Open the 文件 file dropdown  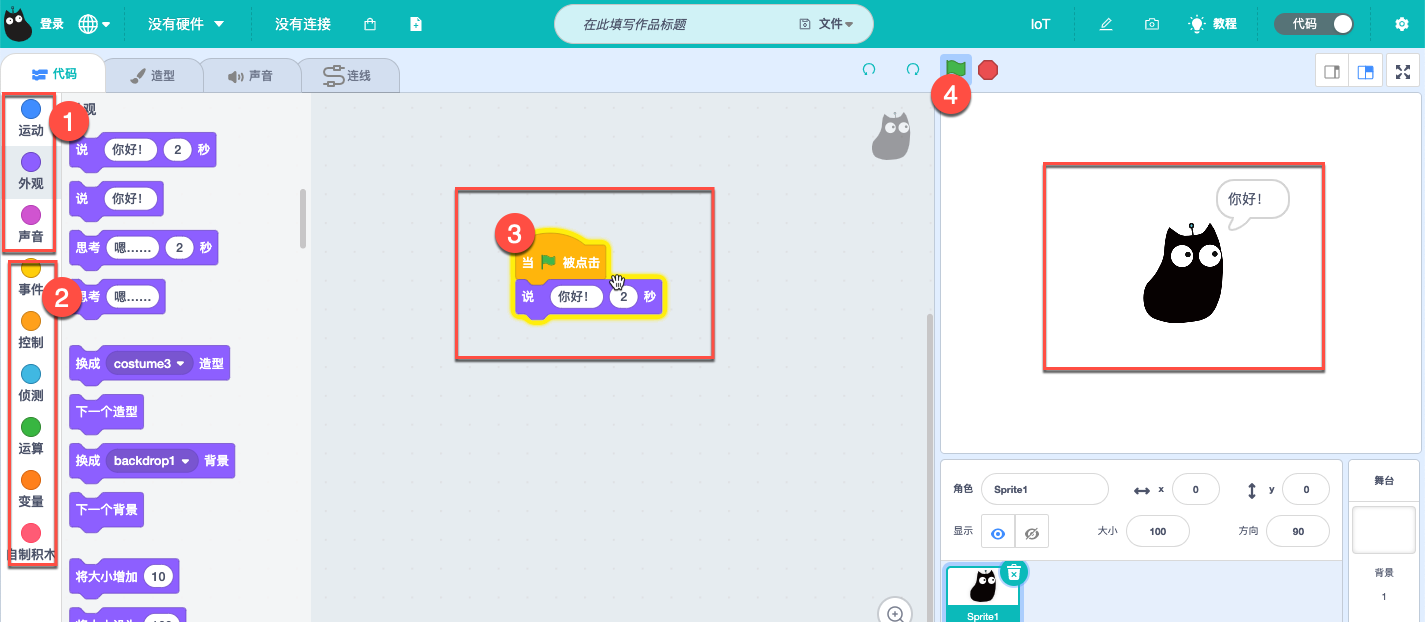click(827, 24)
